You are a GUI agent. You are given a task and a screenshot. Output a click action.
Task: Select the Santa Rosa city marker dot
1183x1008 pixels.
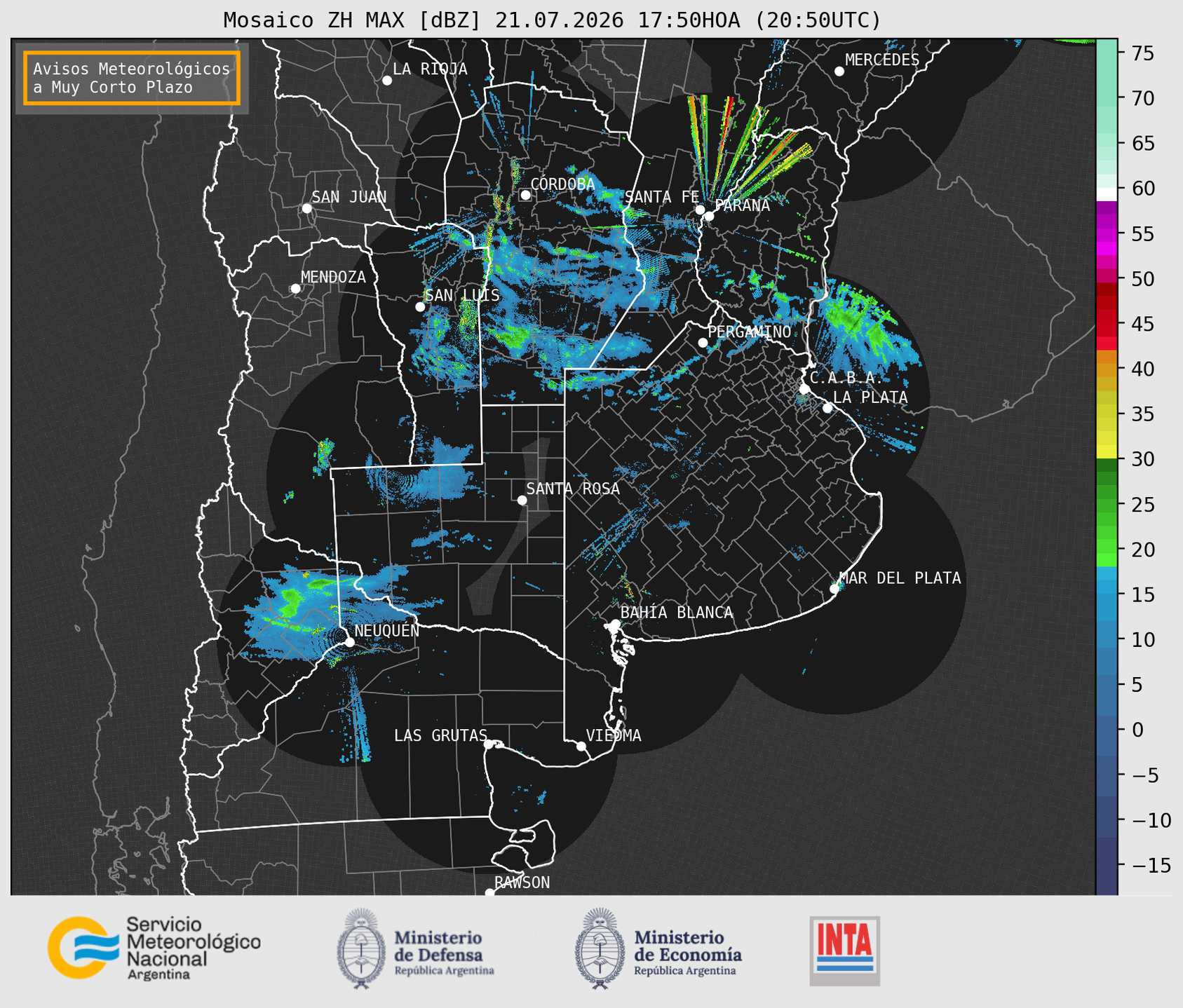tap(522, 500)
